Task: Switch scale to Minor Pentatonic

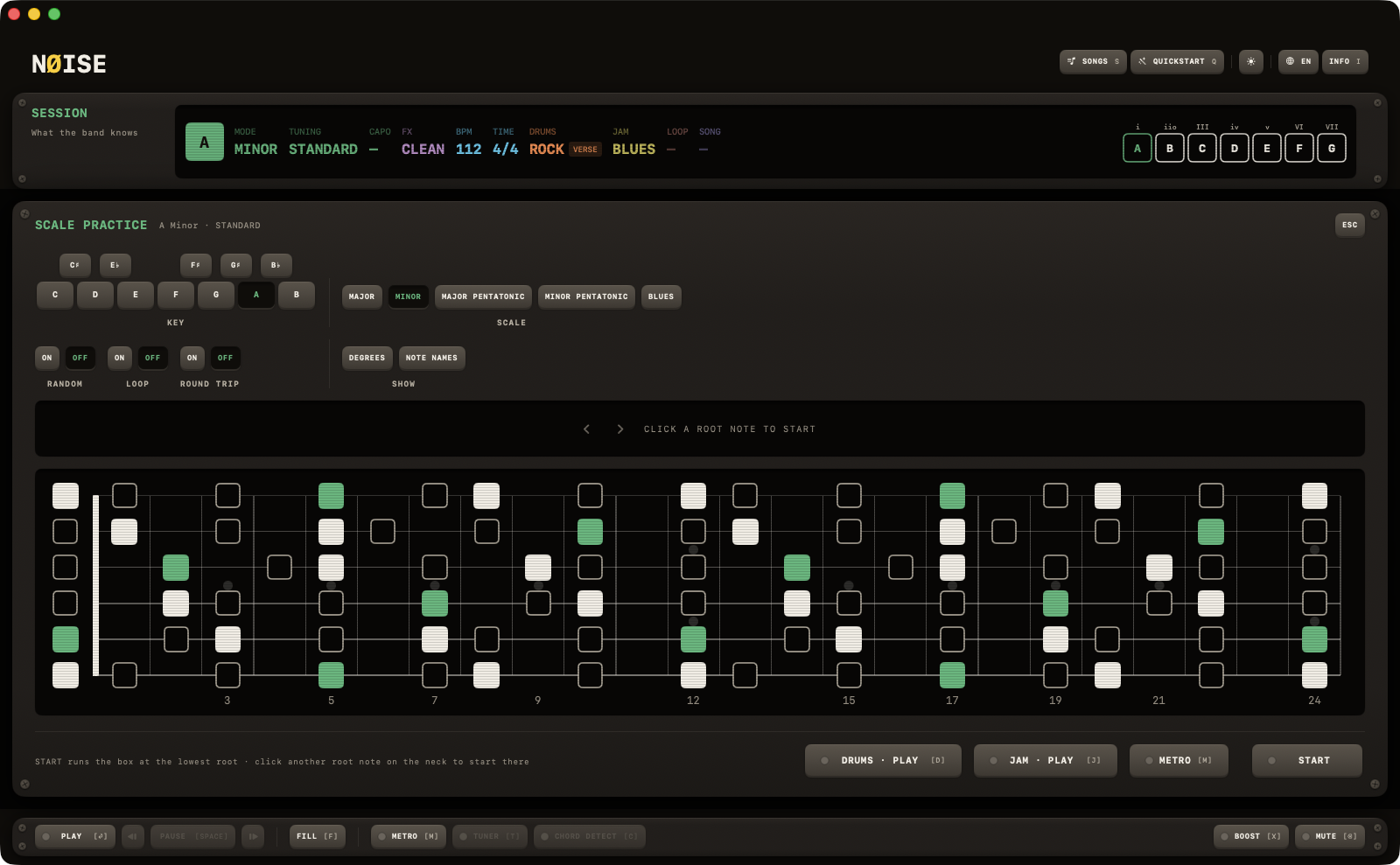Action: click(x=586, y=296)
